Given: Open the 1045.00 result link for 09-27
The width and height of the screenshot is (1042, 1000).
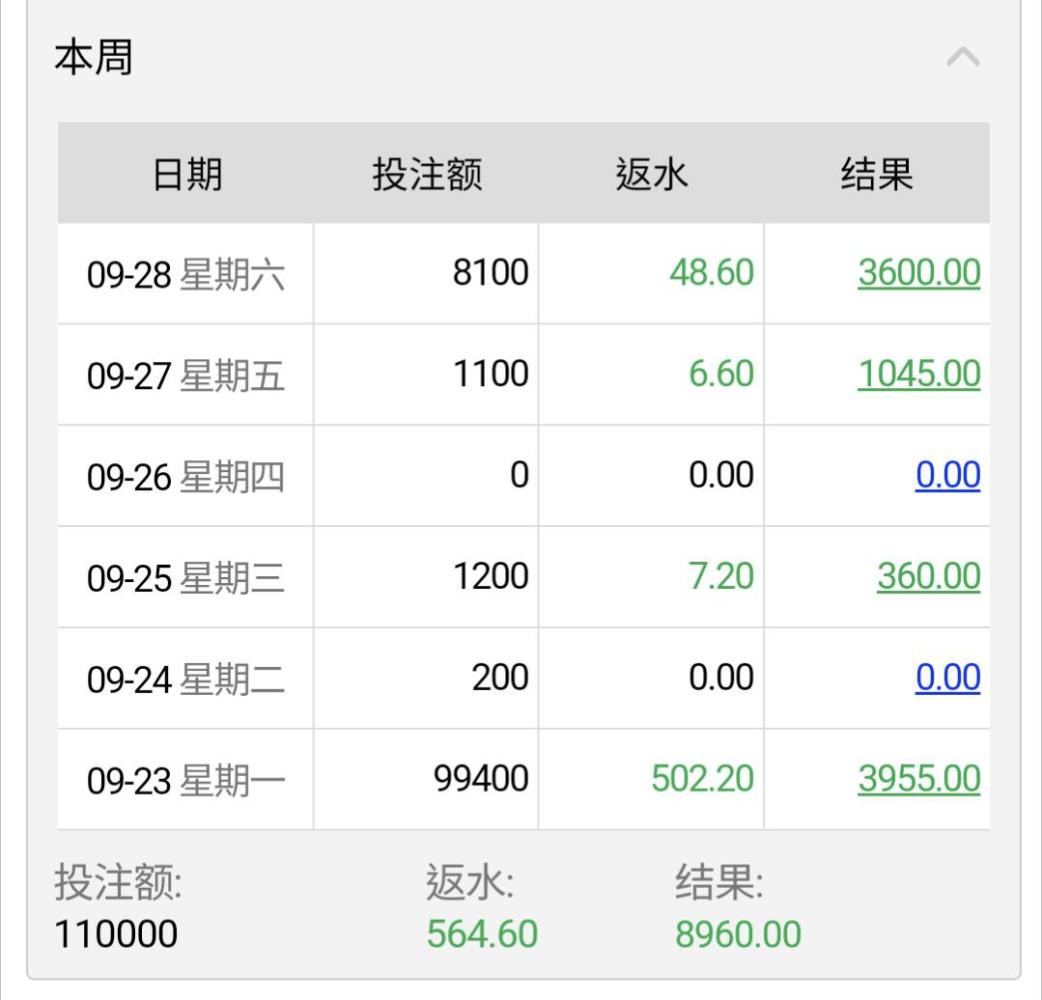Looking at the screenshot, I should 918,374.
